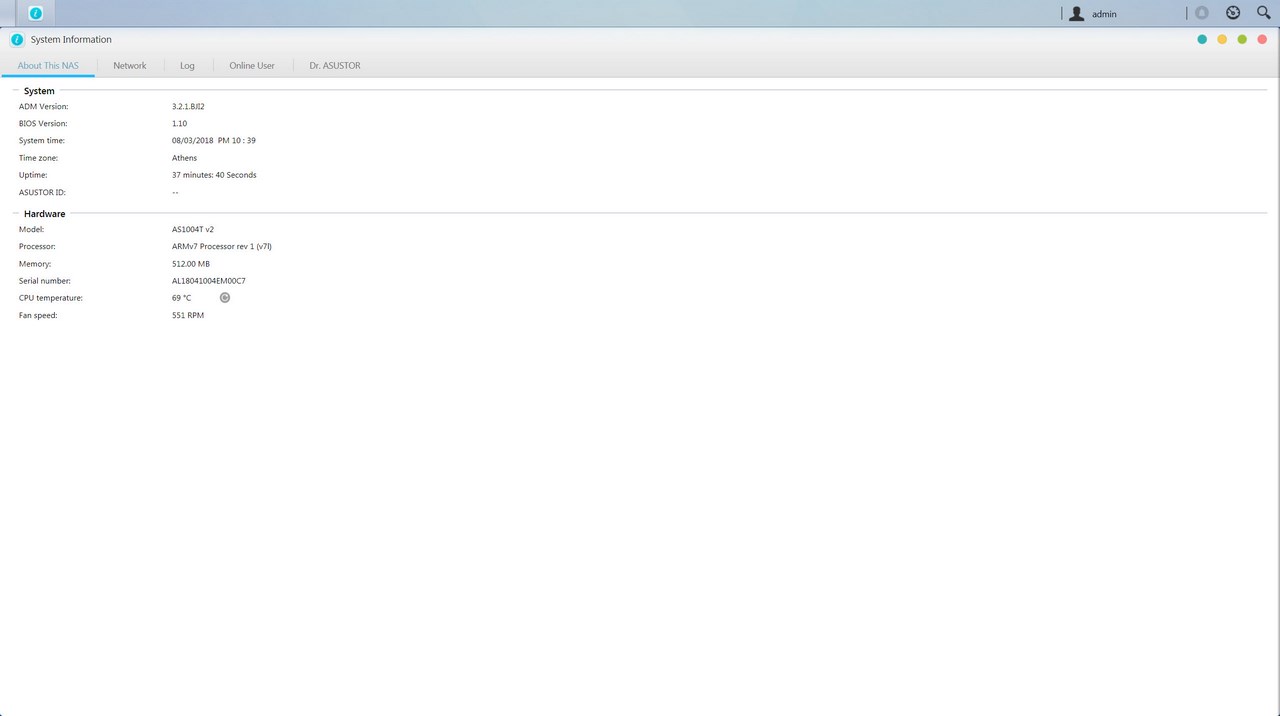Click the ARMv7 Processor rev 1 value
The image size is (1280, 716).
pos(222,247)
